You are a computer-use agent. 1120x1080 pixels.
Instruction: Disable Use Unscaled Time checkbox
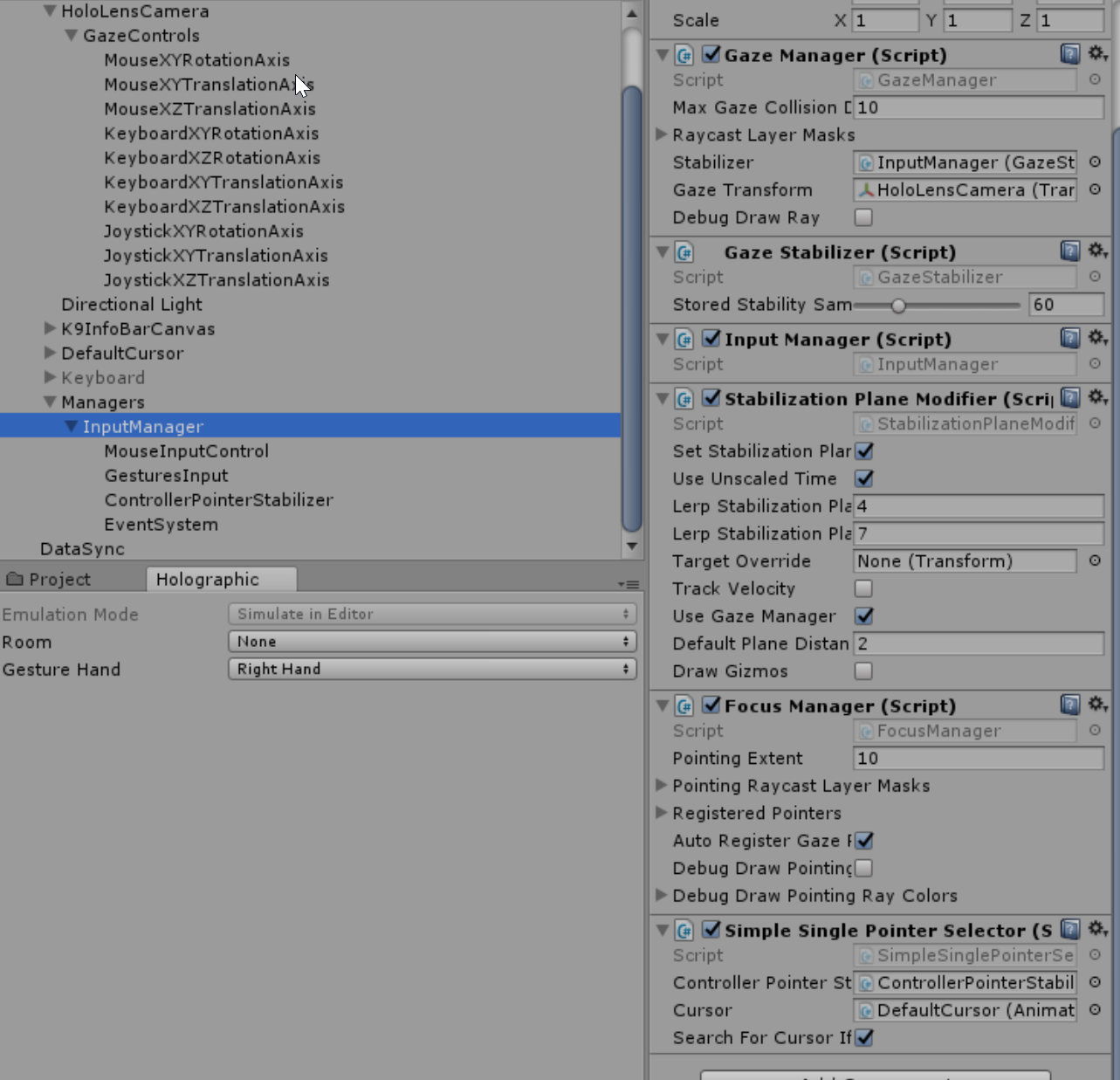click(x=863, y=478)
